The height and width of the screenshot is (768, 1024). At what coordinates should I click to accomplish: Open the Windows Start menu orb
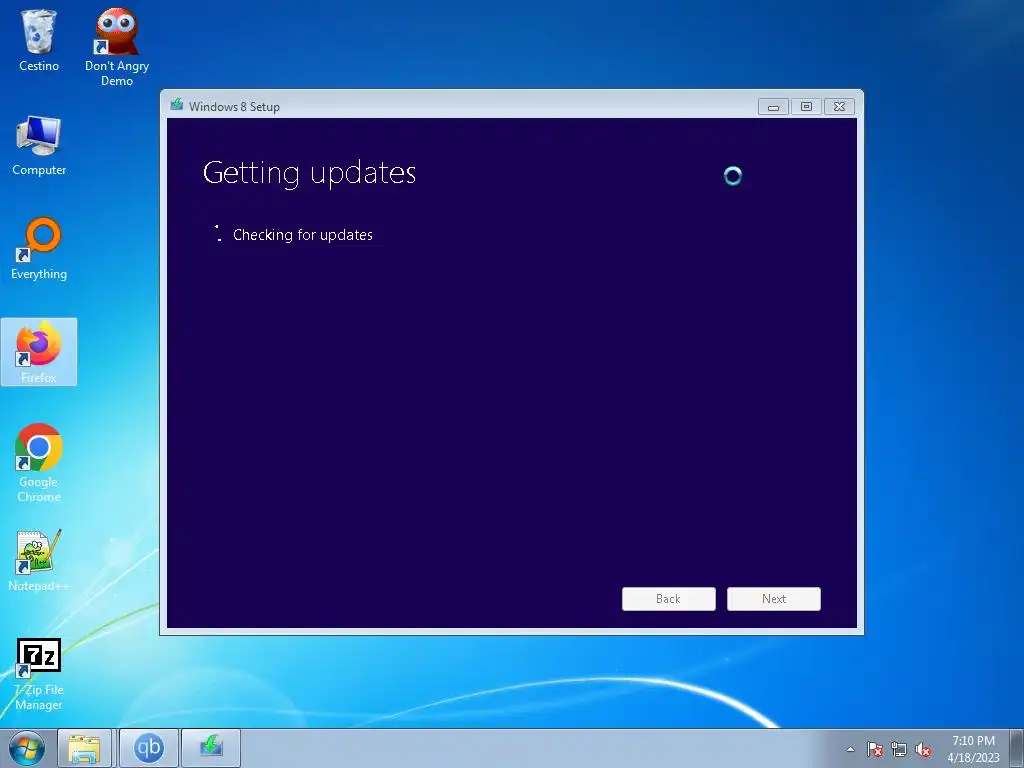[x=27, y=748]
